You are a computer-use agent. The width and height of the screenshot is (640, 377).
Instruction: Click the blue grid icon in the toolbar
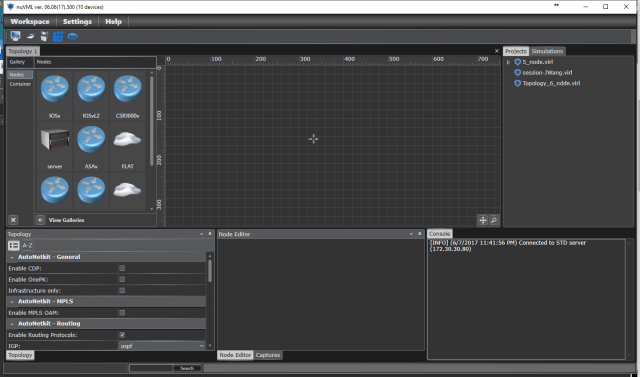[58, 36]
